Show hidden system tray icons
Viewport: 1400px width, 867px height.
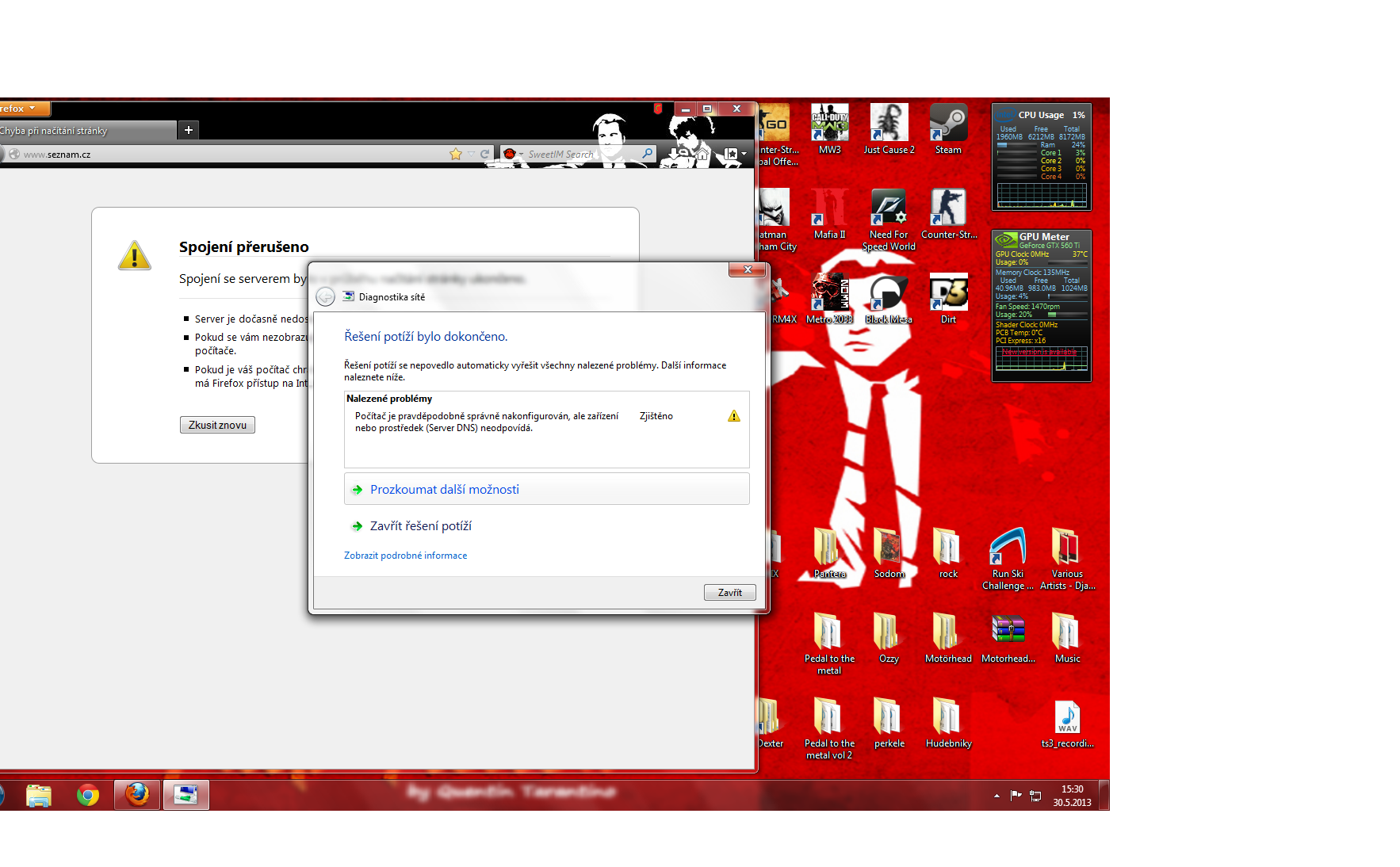coord(996,796)
